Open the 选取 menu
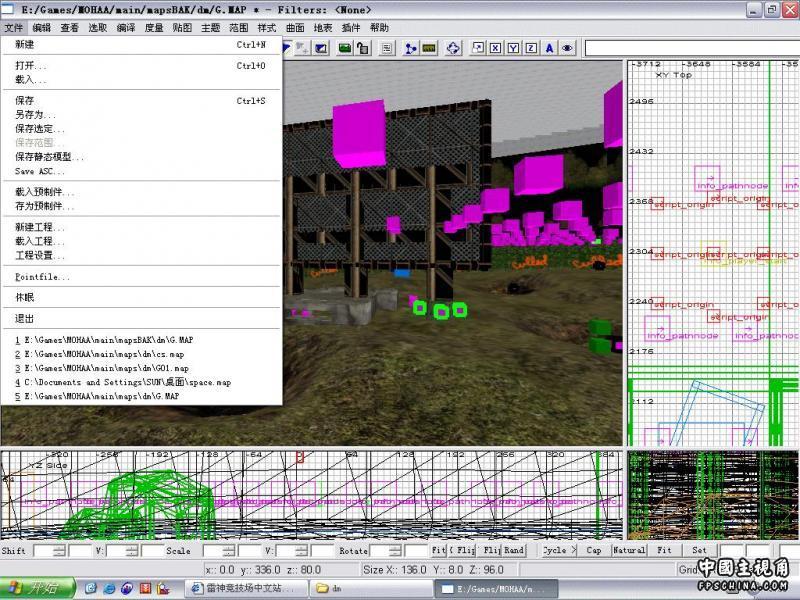This screenshot has width=800, height=600. coord(98,28)
